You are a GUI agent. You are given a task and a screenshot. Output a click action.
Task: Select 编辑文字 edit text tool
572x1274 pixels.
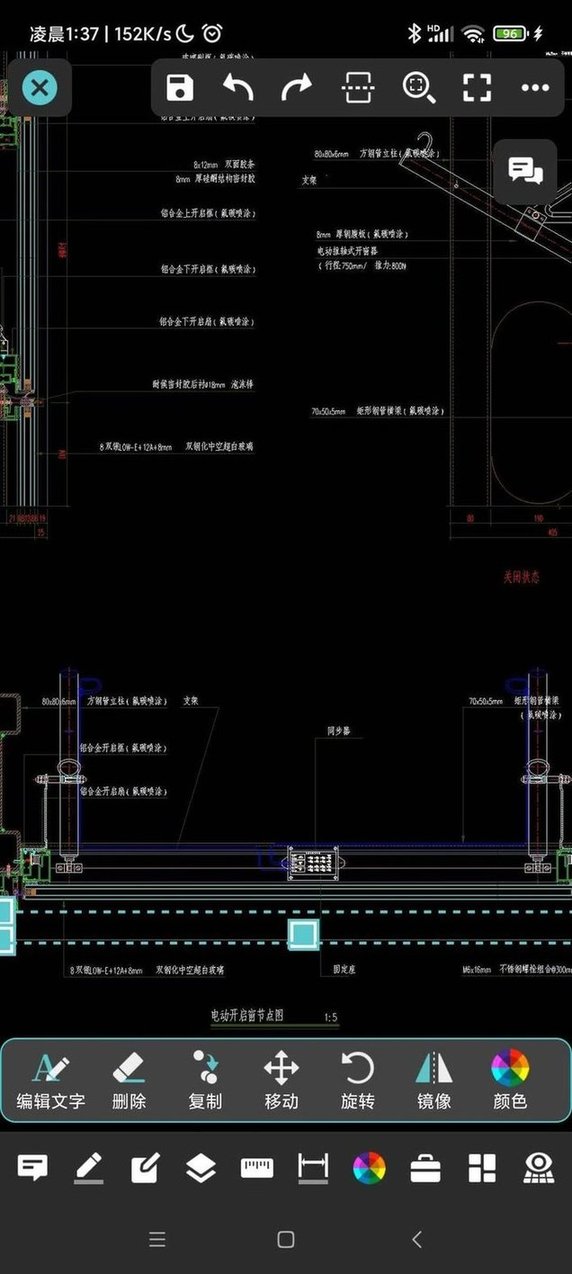coord(51,1080)
